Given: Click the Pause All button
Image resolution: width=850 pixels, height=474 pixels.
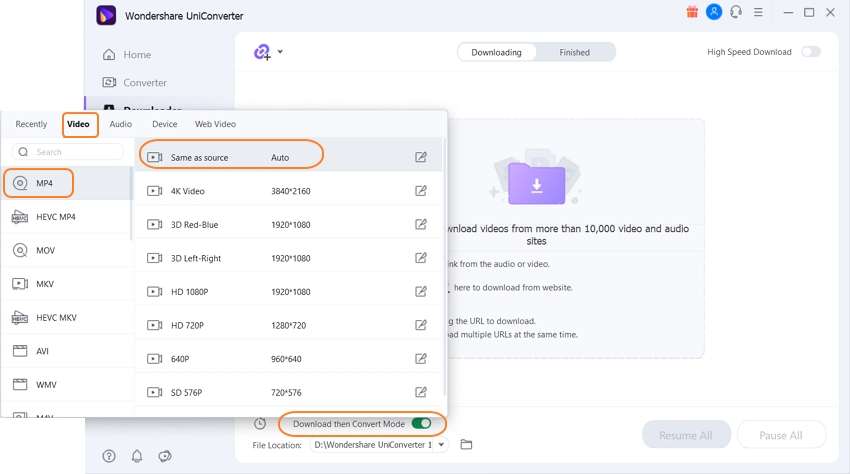Looking at the screenshot, I should click(x=781, y=435).
